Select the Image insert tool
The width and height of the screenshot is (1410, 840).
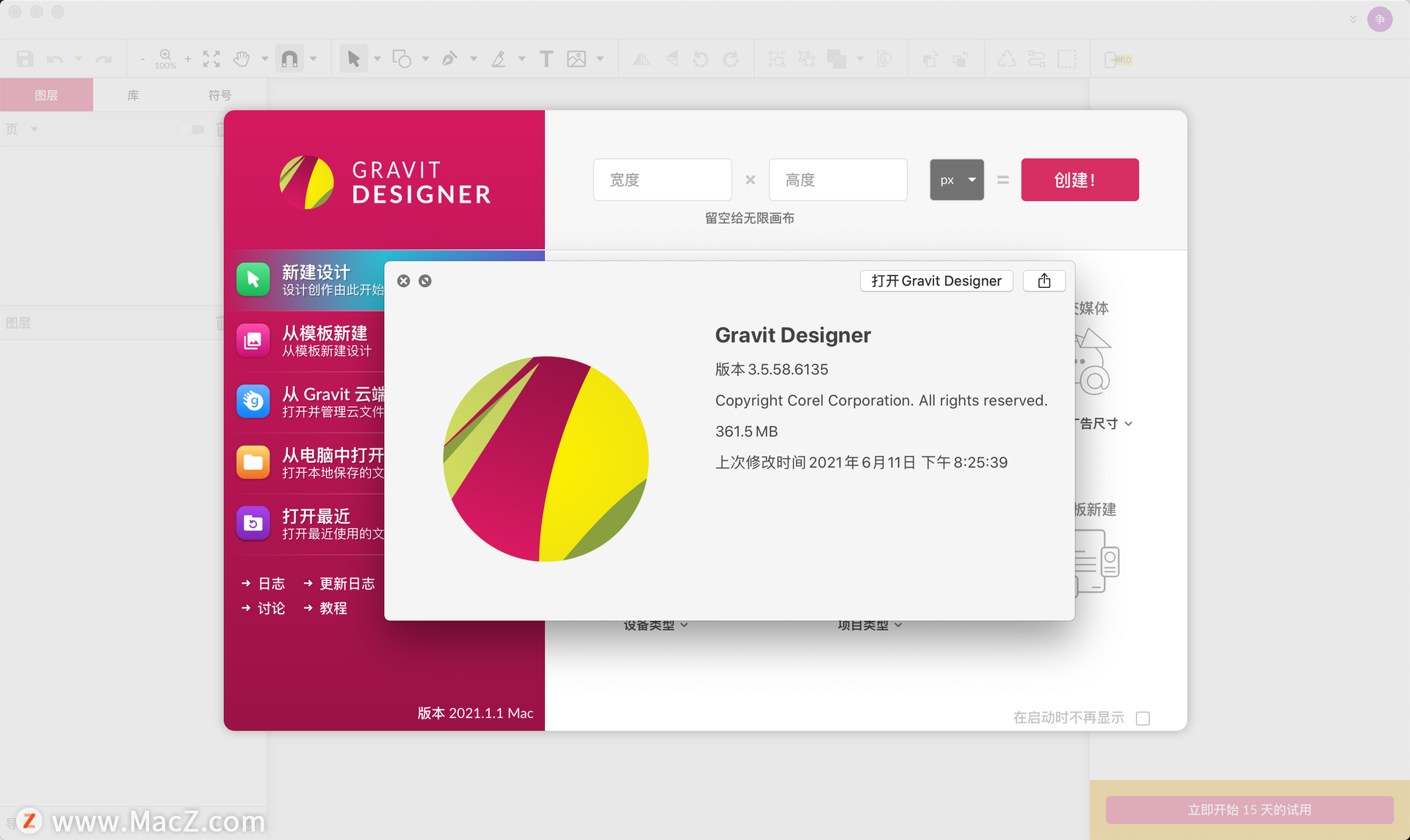(576, 59)
